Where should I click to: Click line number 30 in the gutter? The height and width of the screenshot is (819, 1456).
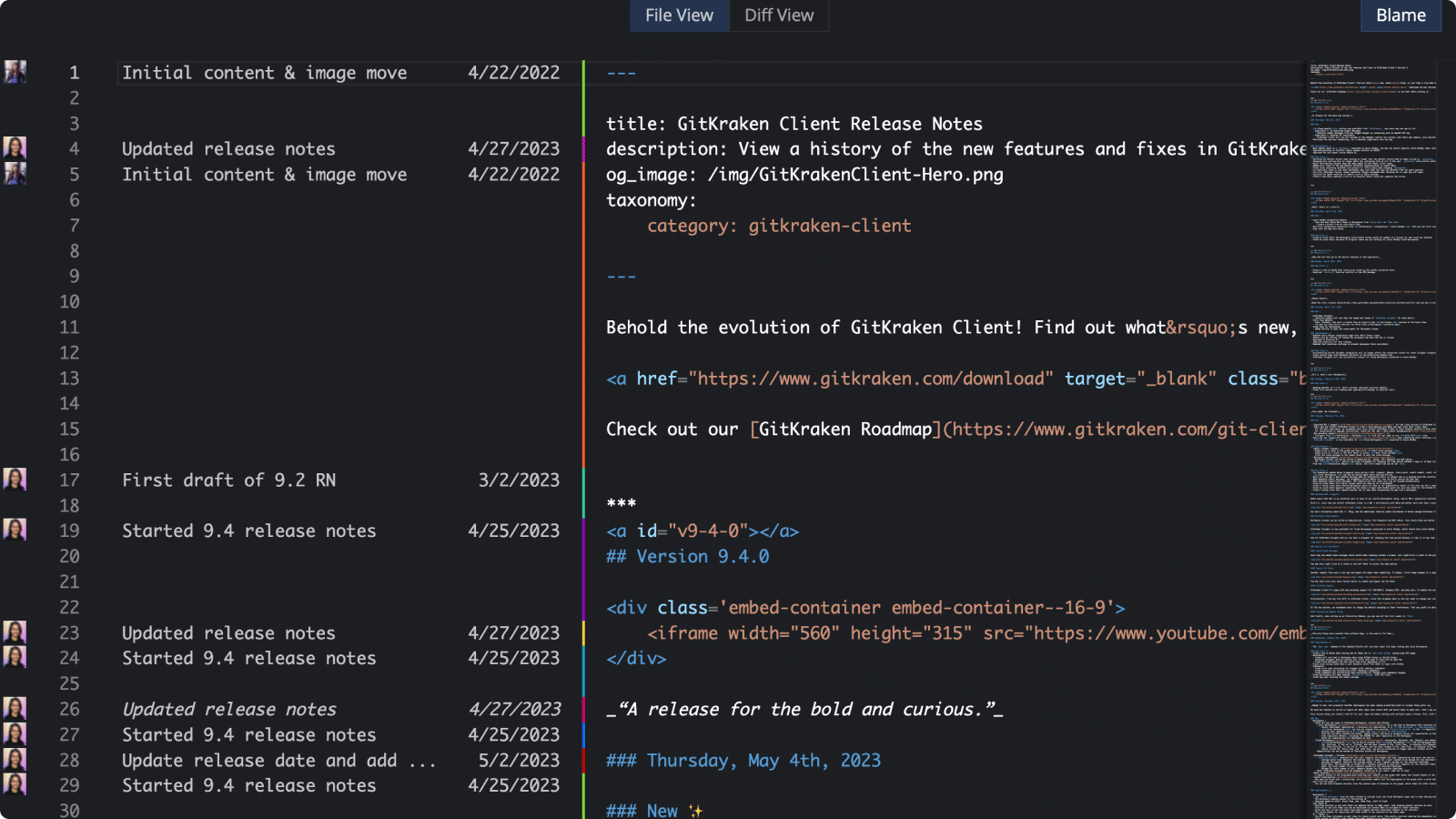(x=70, y=810)
